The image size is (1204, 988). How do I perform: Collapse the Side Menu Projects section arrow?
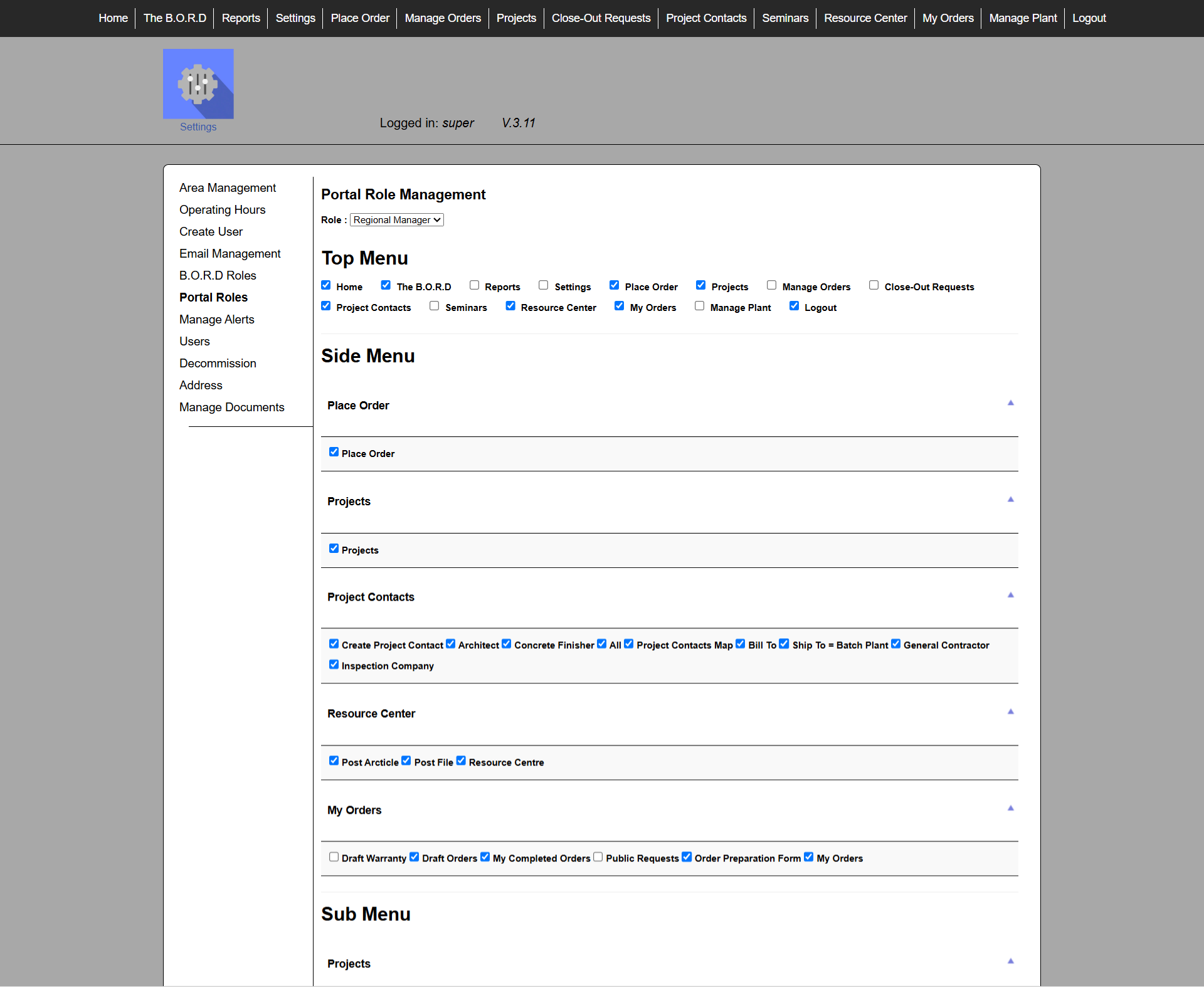coord(1010,500)
